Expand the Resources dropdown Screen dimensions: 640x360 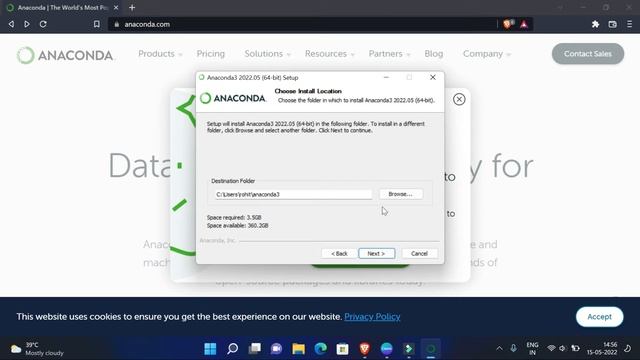(329, 54)
